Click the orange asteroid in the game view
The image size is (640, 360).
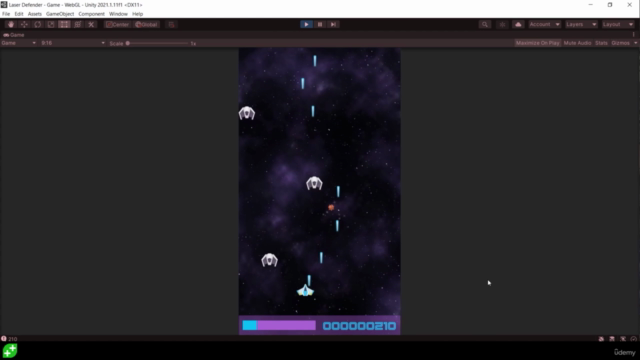(331, 207)
